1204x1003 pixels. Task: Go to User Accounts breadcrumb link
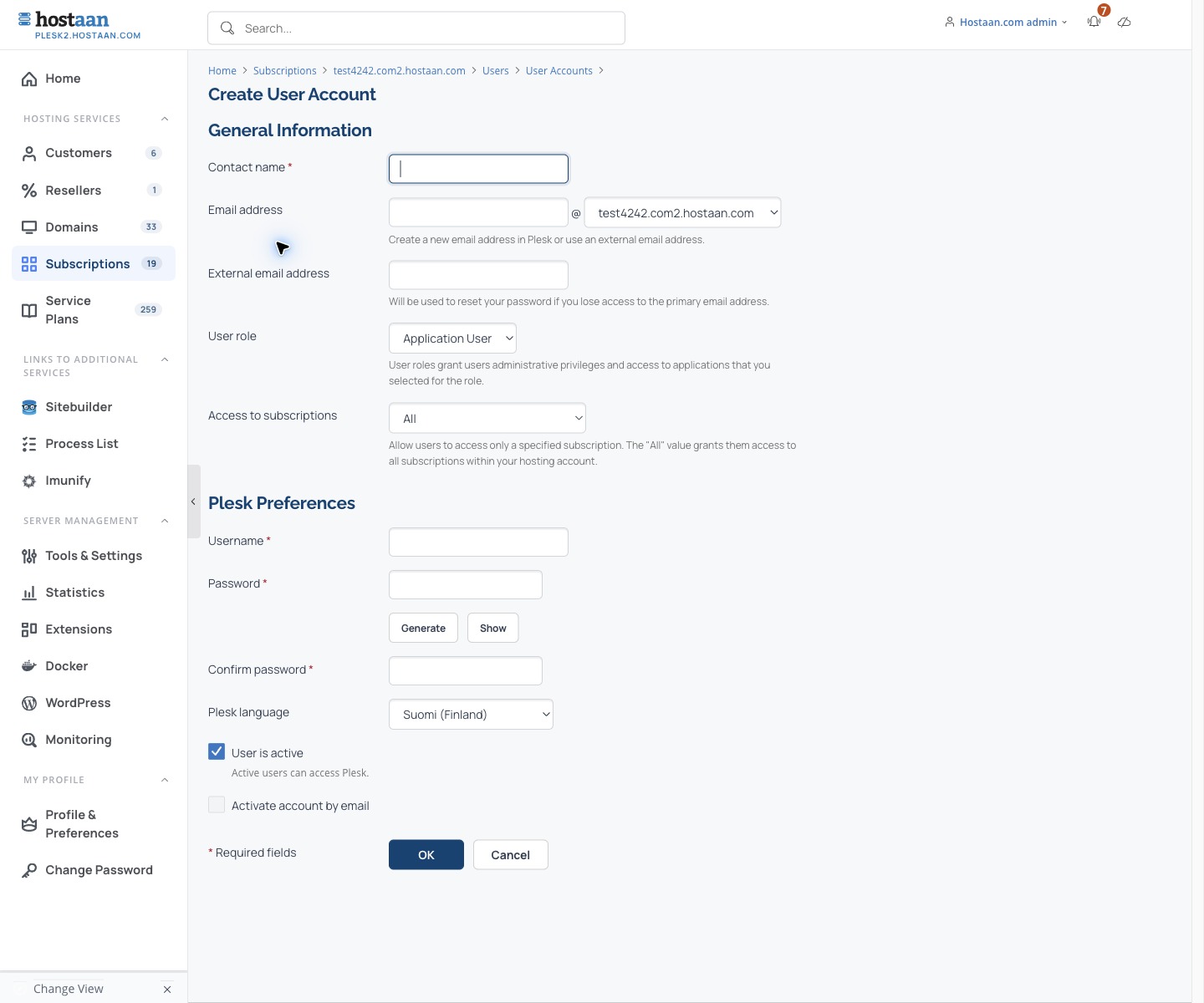(x=559, y=71)
